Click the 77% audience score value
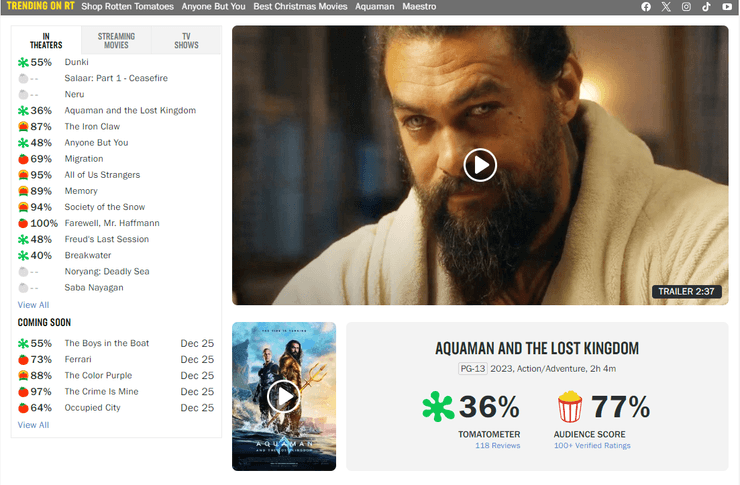The image size is (740, 485). (620, 406)
